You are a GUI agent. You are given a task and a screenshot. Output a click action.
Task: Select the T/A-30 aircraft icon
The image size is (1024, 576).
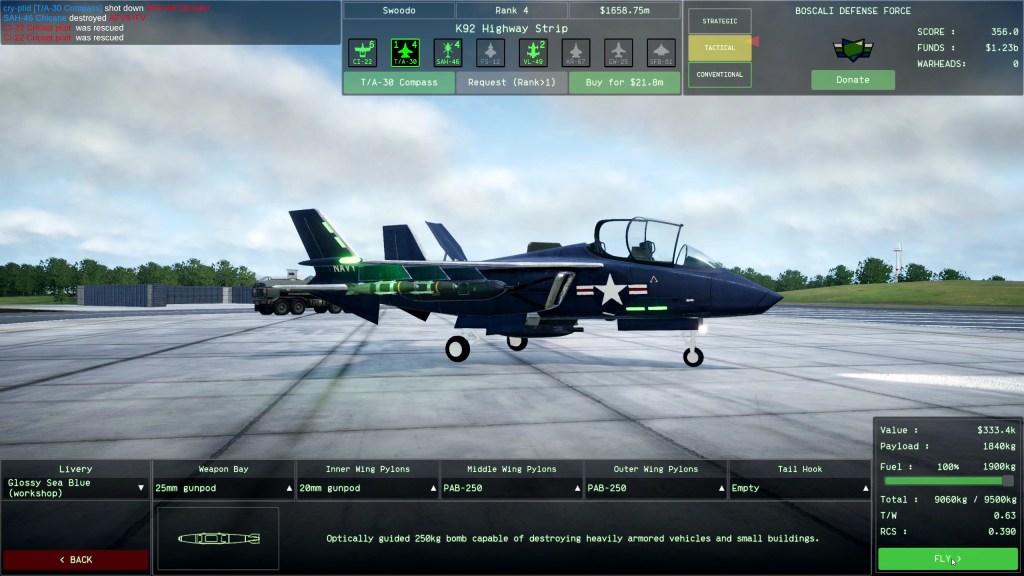tap(405, 53)
